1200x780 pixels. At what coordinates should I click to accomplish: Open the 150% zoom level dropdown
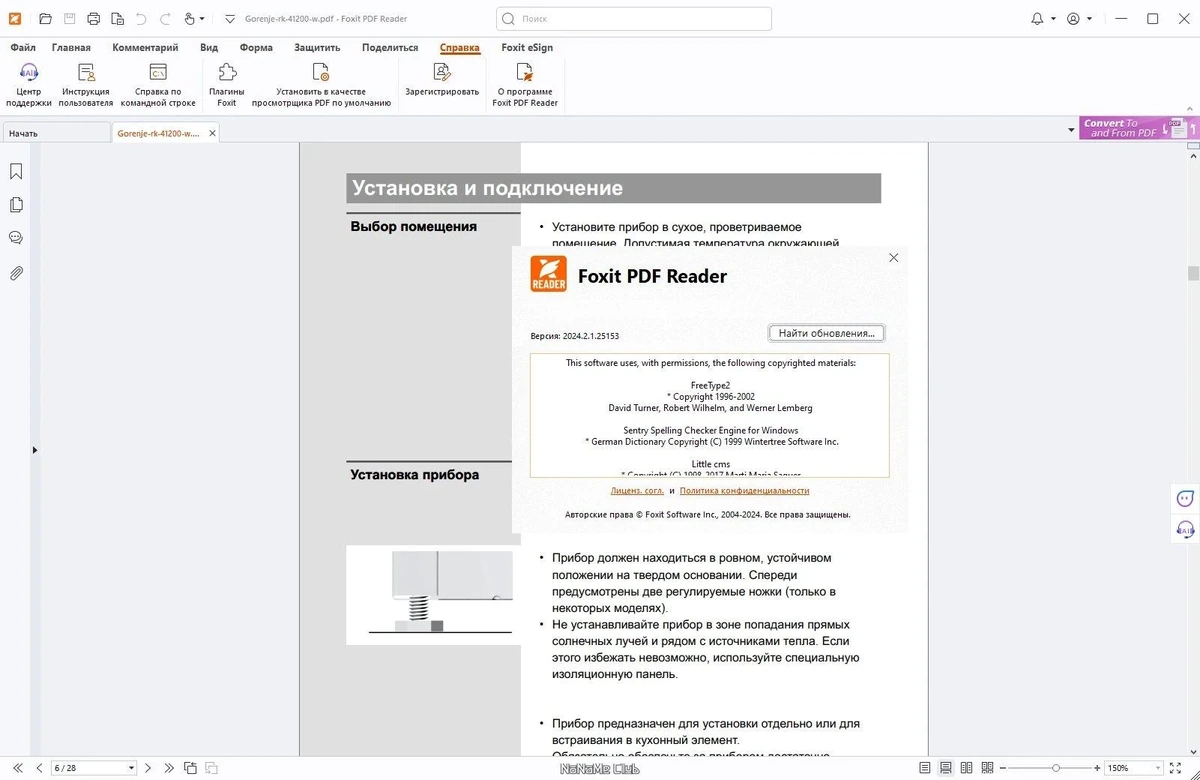[1159, 768]
